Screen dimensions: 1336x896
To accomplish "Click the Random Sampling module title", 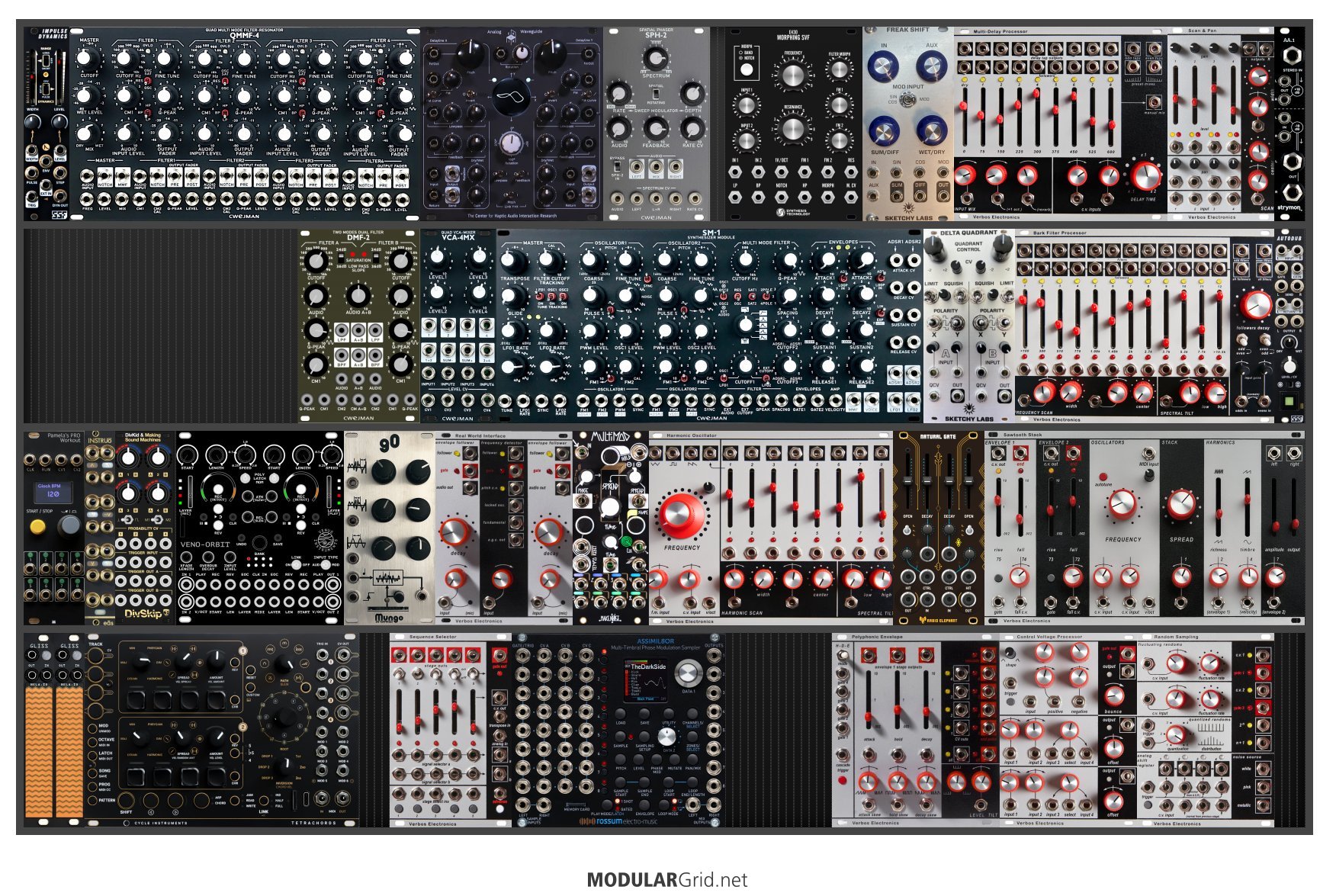I will [x=1176, y=637].
